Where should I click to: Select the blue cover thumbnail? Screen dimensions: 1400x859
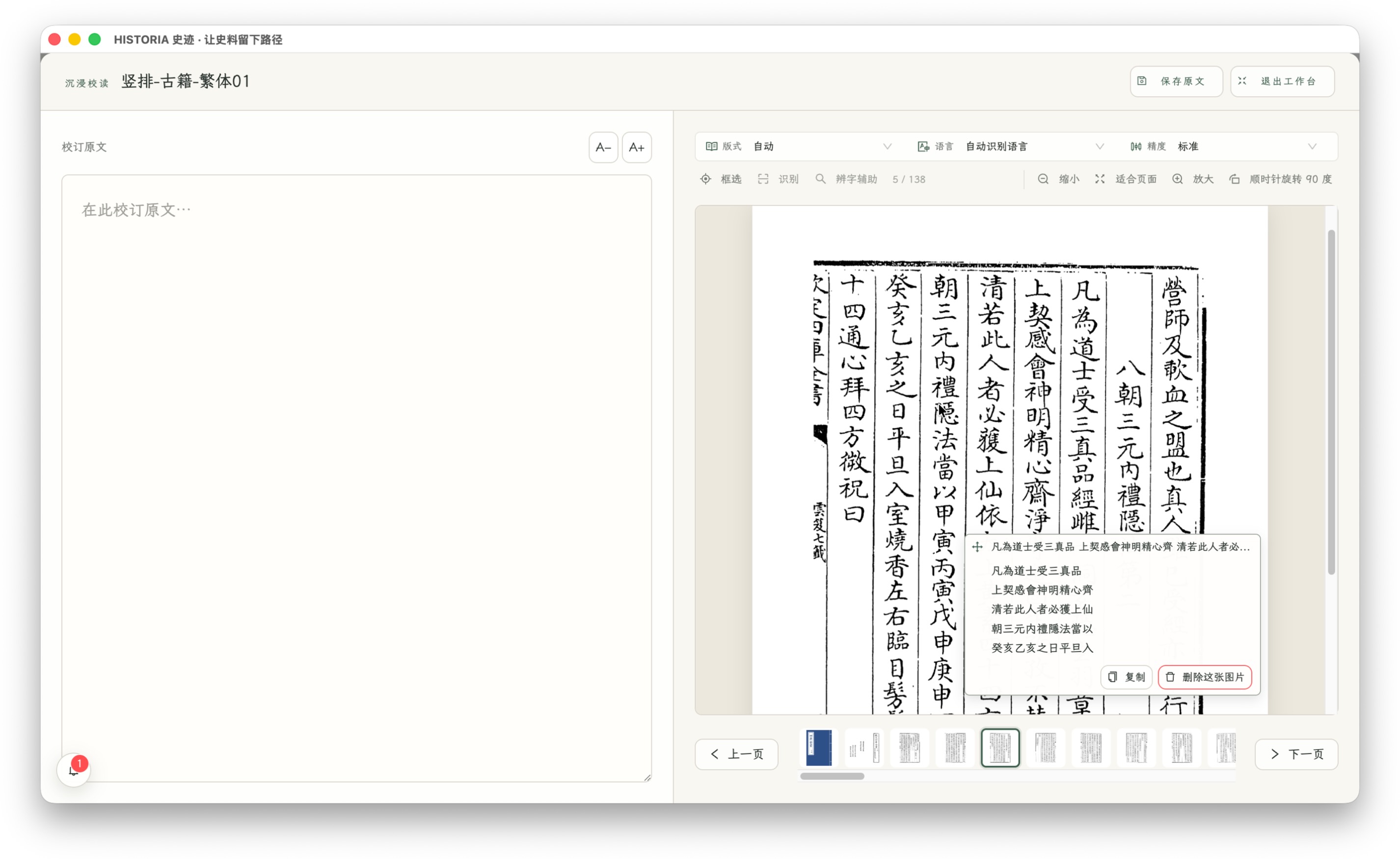(x=819, y=748)
